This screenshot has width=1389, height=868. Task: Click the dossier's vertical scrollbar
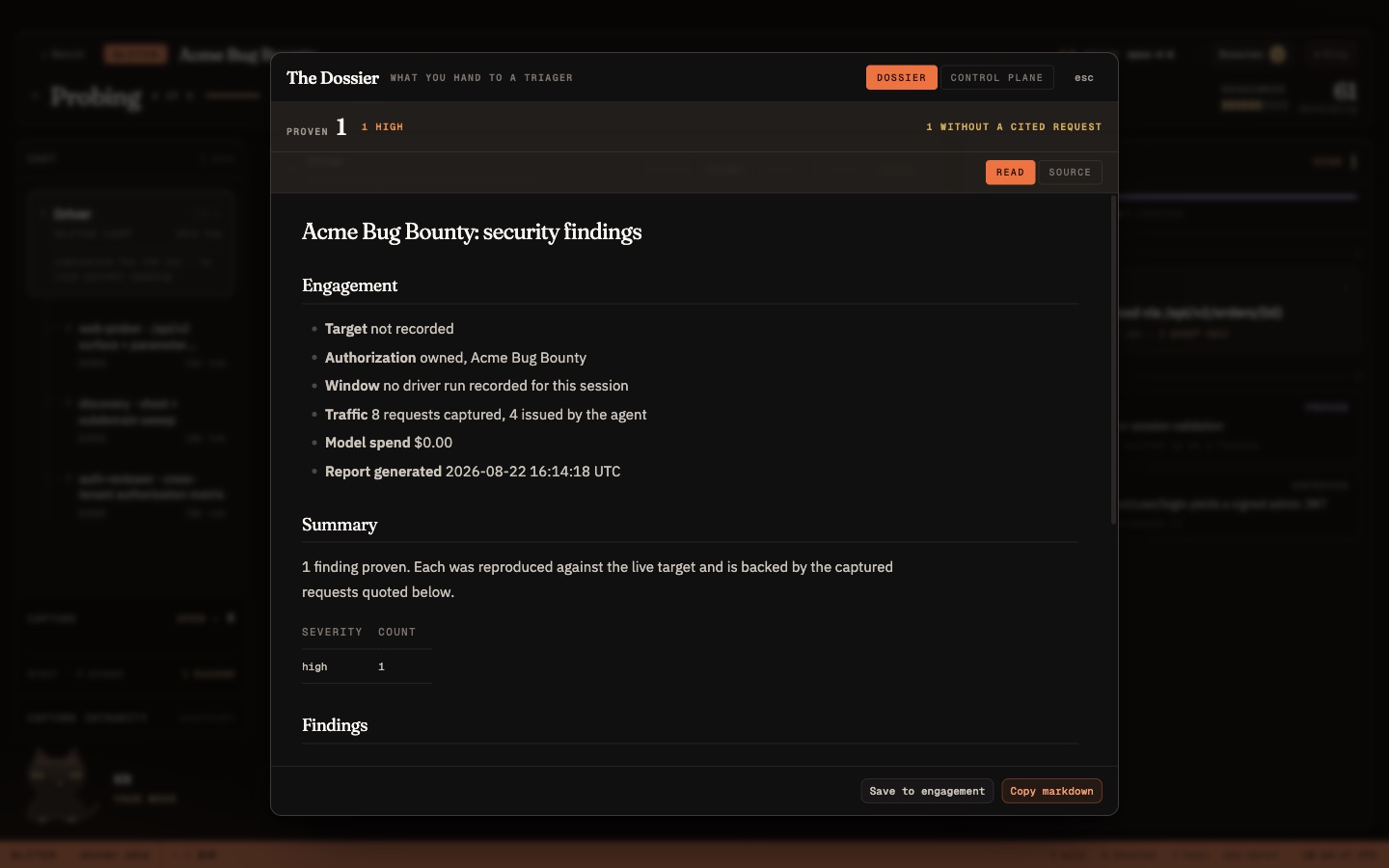tap(1113, 360)
